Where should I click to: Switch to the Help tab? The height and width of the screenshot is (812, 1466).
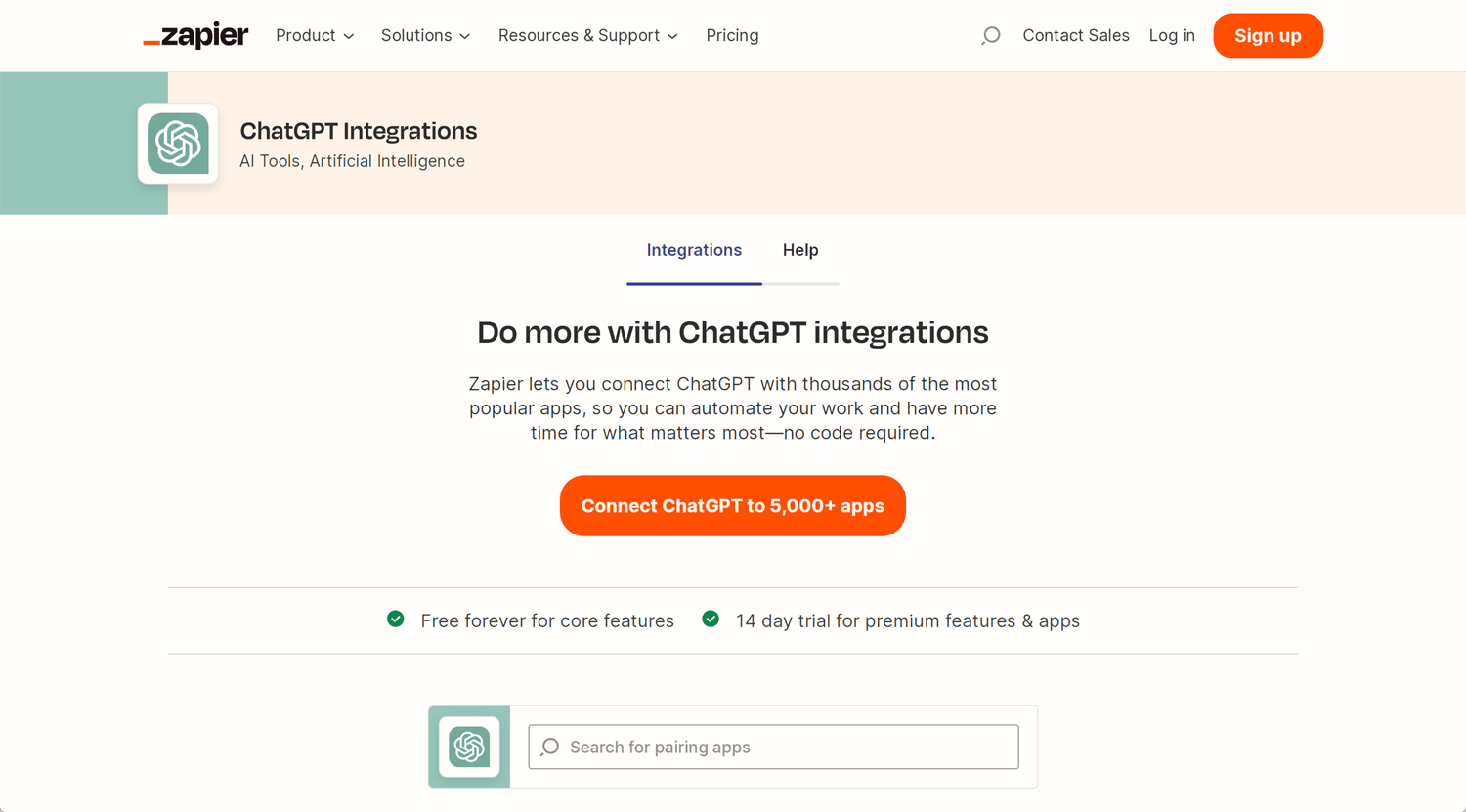tap(800, 251)
